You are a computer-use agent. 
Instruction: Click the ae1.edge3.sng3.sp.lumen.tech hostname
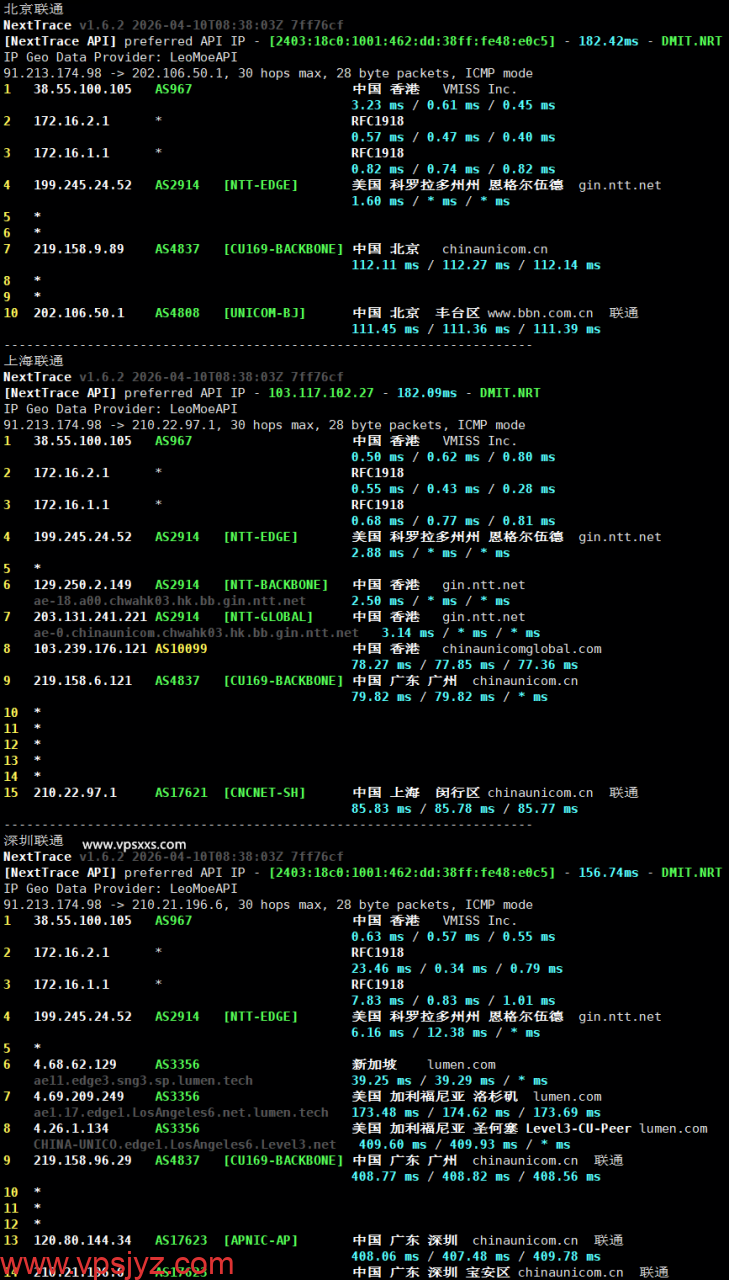coord(143,1081)
